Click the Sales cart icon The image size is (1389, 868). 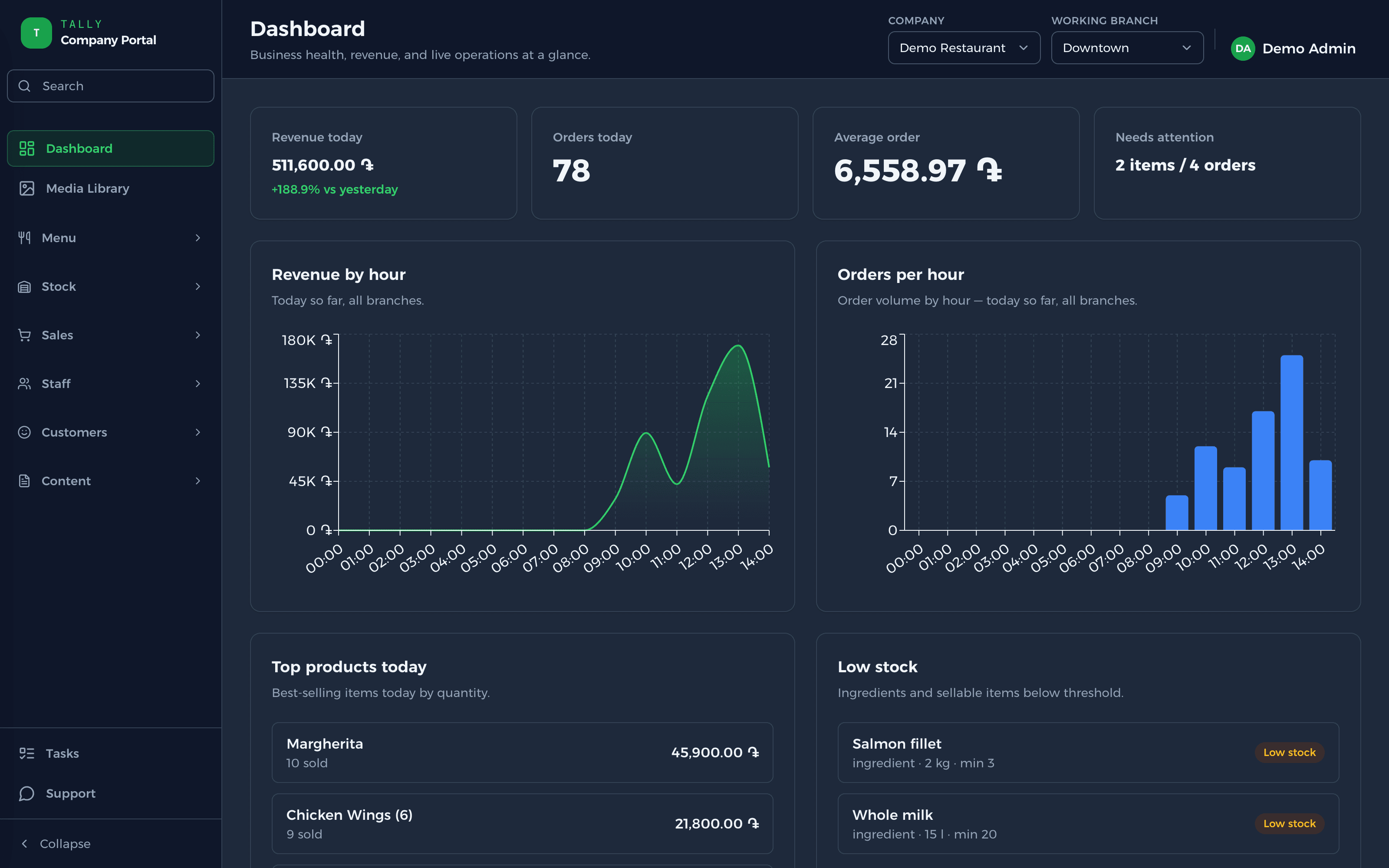24,335
